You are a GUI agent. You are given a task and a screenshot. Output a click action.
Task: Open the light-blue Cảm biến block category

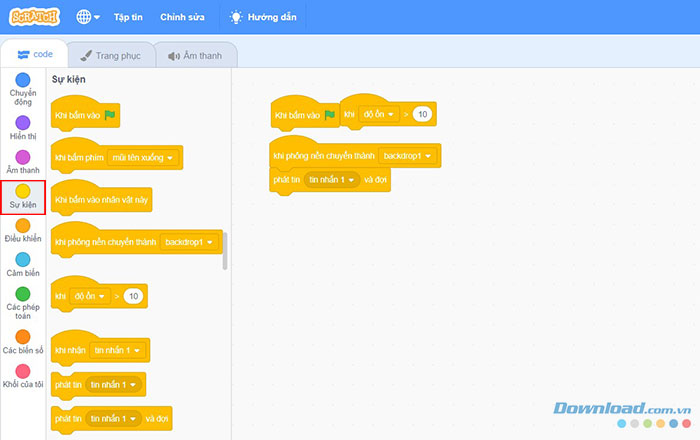(x=22, y=259)
